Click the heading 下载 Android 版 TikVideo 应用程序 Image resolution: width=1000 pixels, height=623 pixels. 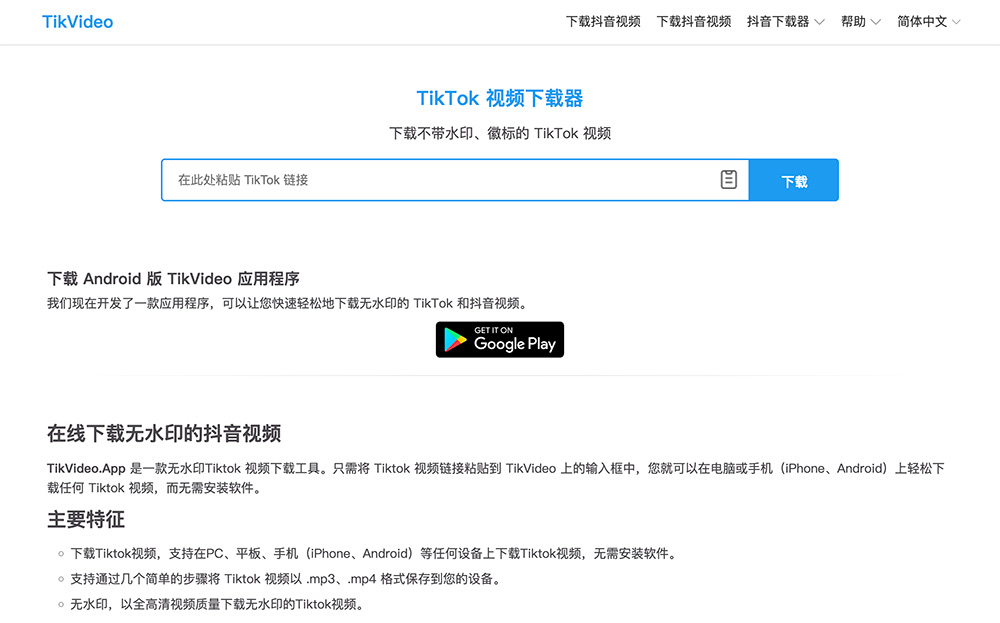coord(173,279)
